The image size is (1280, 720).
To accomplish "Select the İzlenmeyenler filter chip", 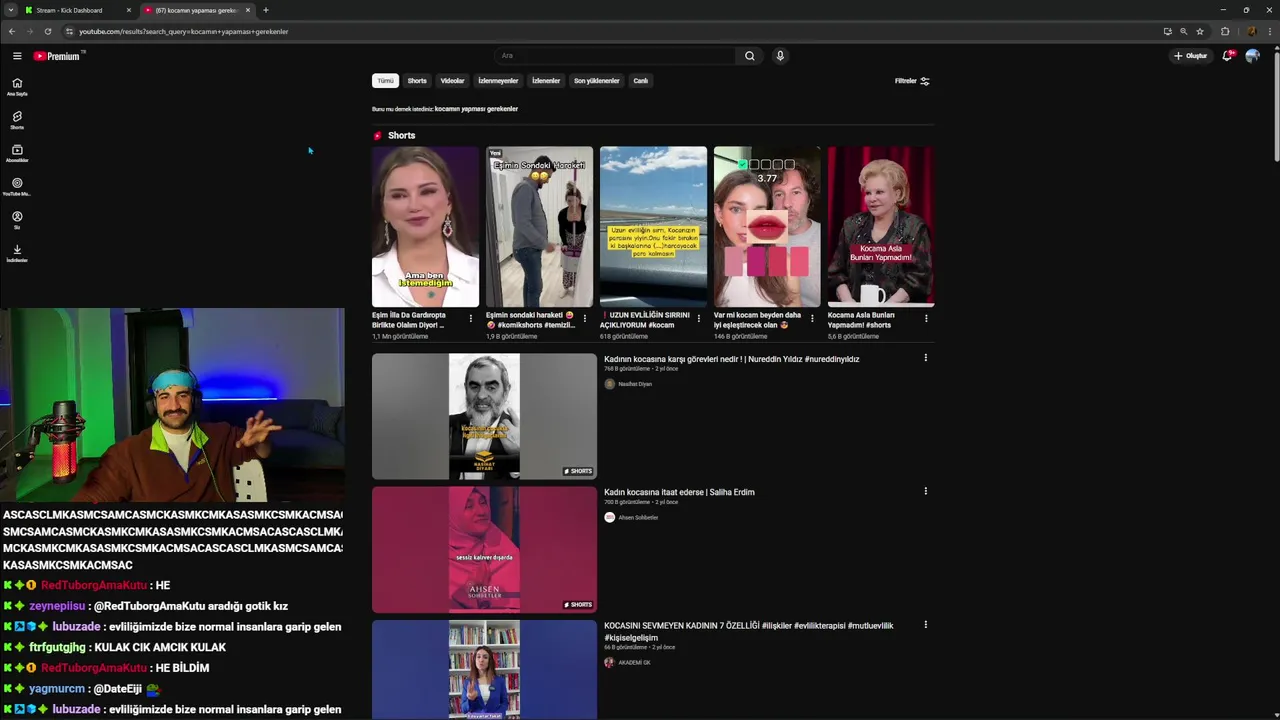I will 498,81.
